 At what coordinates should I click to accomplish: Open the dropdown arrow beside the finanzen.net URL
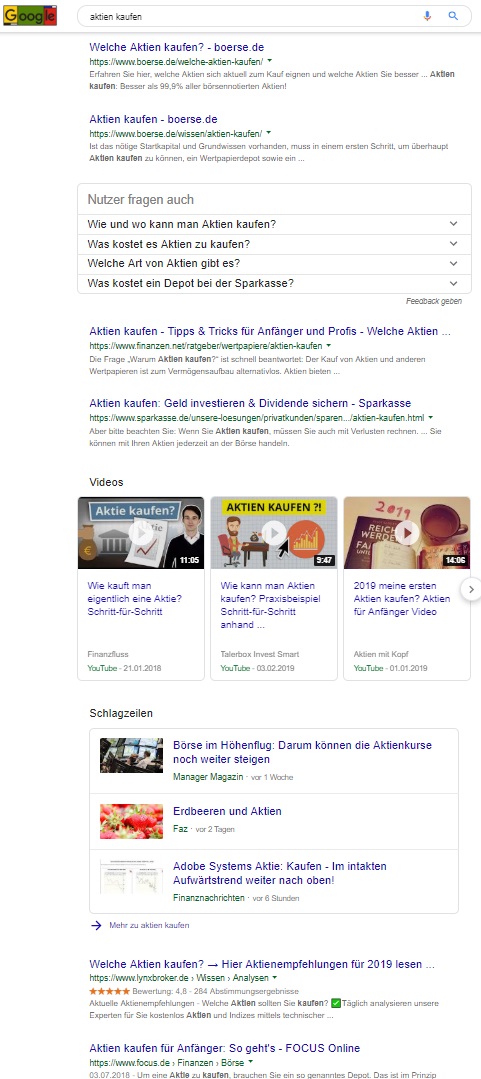pos(329,345)
